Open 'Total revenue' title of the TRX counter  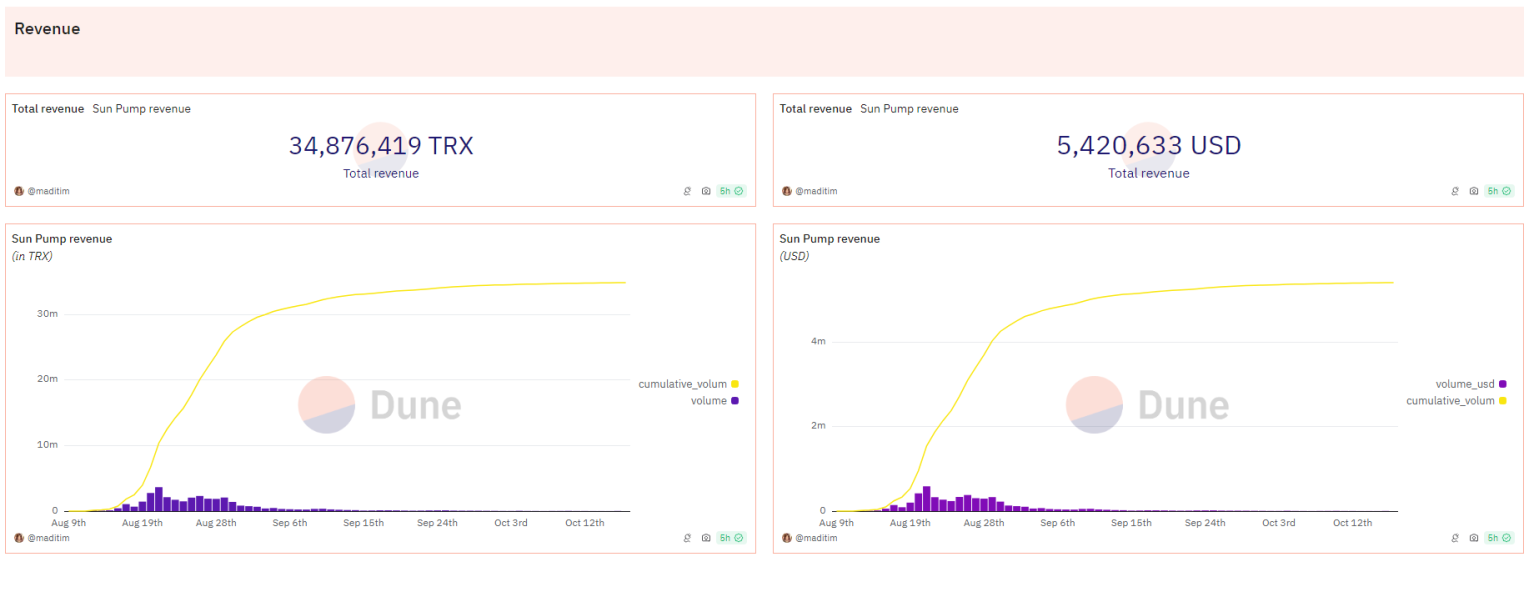click(x=48, y=109)
